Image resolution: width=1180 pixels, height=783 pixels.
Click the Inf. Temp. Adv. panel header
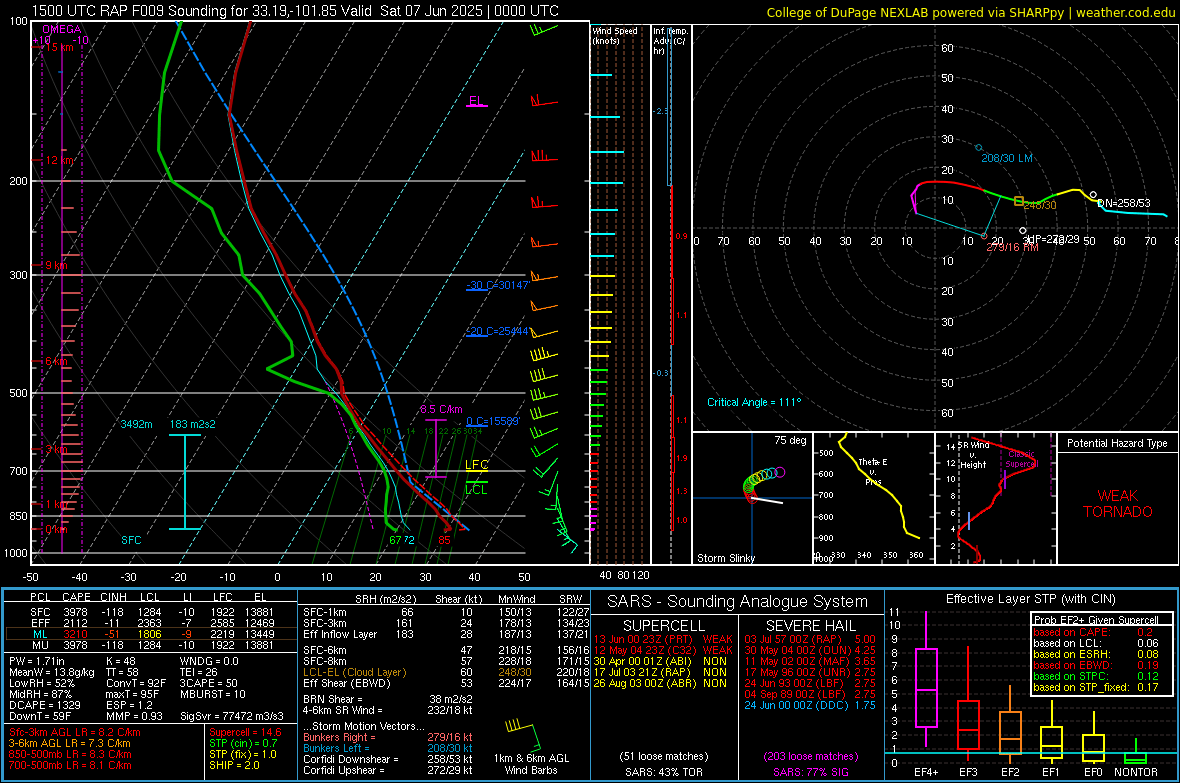click(x=671, y=41)
